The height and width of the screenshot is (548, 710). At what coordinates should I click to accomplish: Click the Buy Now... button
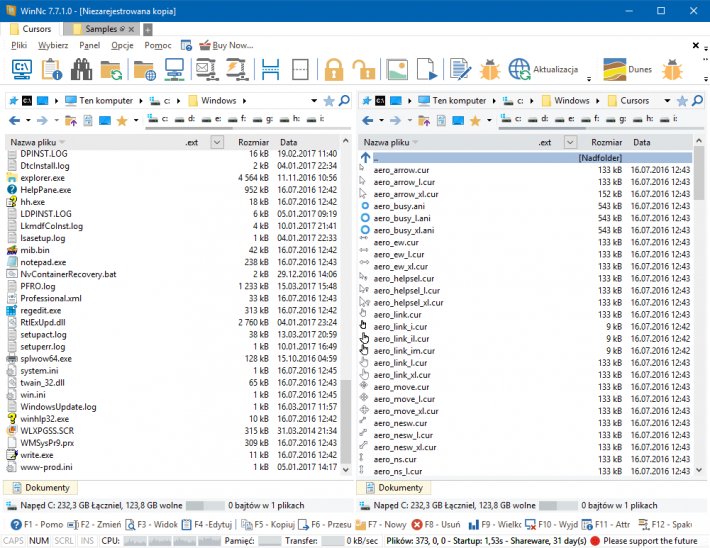click(226, 45)
